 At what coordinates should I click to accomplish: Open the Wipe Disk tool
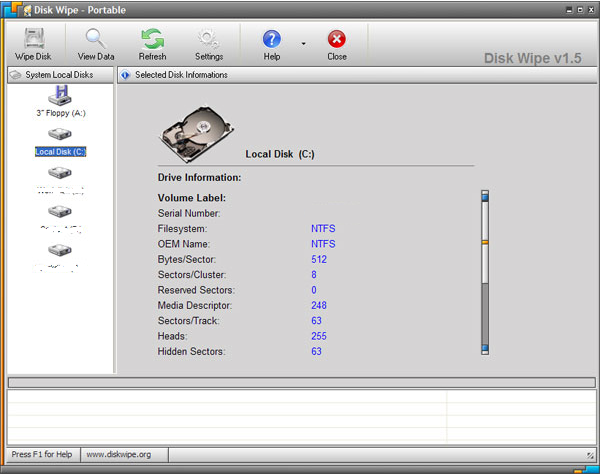pos(34,44)
